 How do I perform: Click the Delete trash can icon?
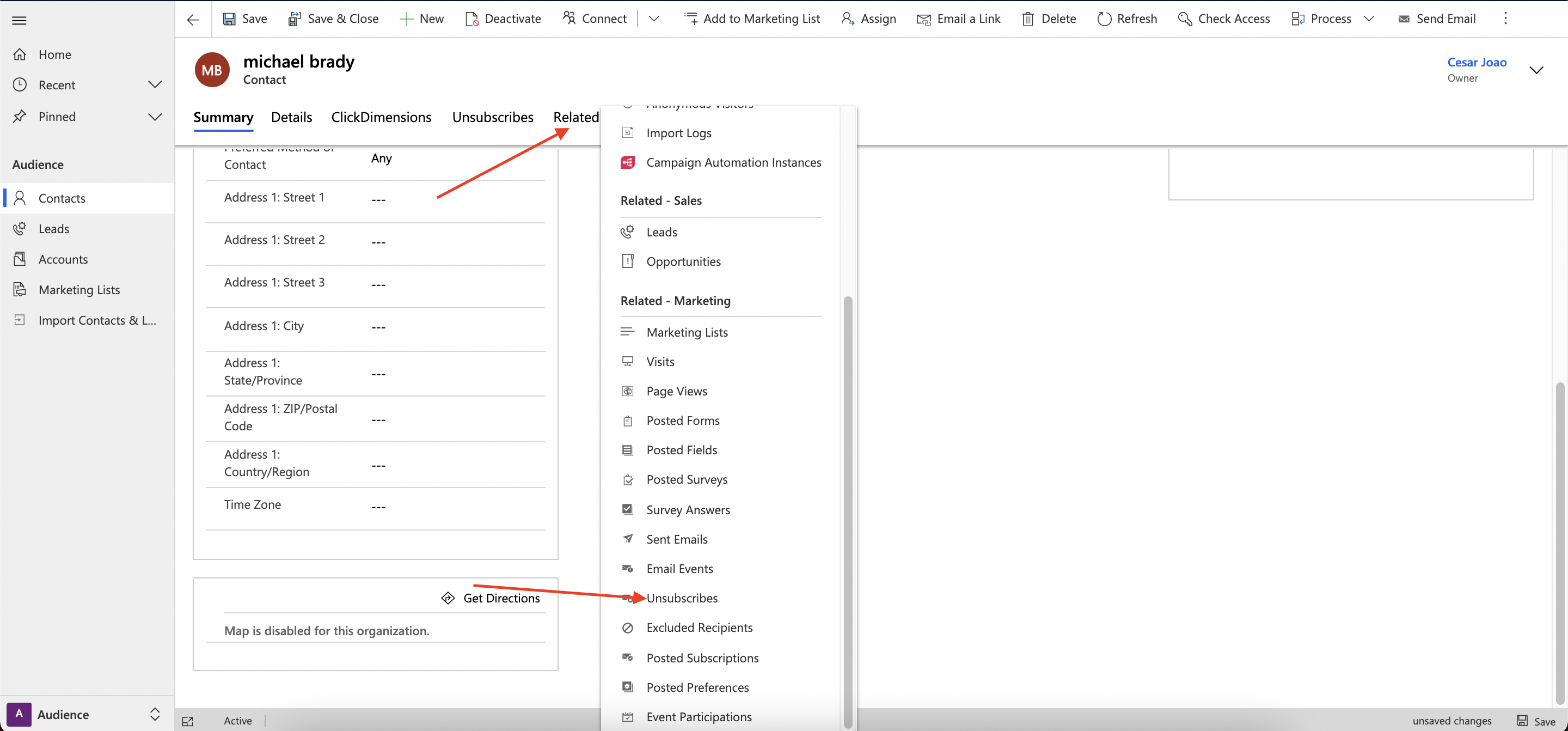tap(1027, 19)
